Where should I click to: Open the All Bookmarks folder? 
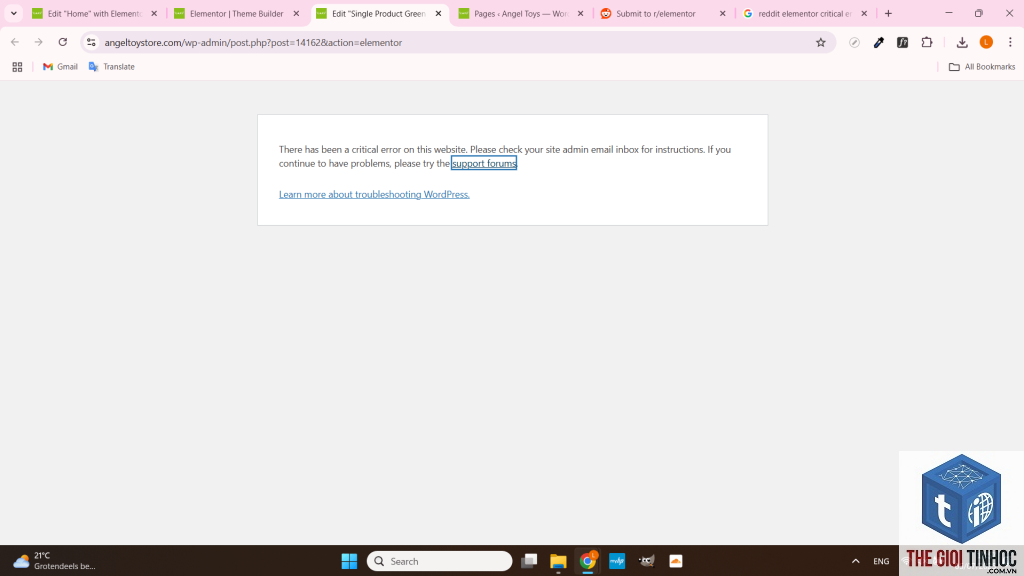pyautogui.click(x=982, y=67)
